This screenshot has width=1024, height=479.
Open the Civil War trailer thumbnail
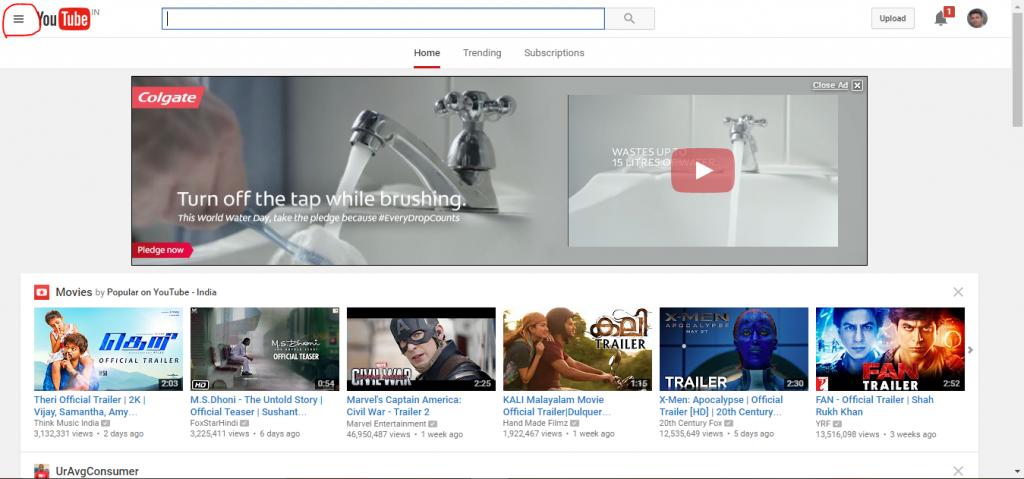421,349
